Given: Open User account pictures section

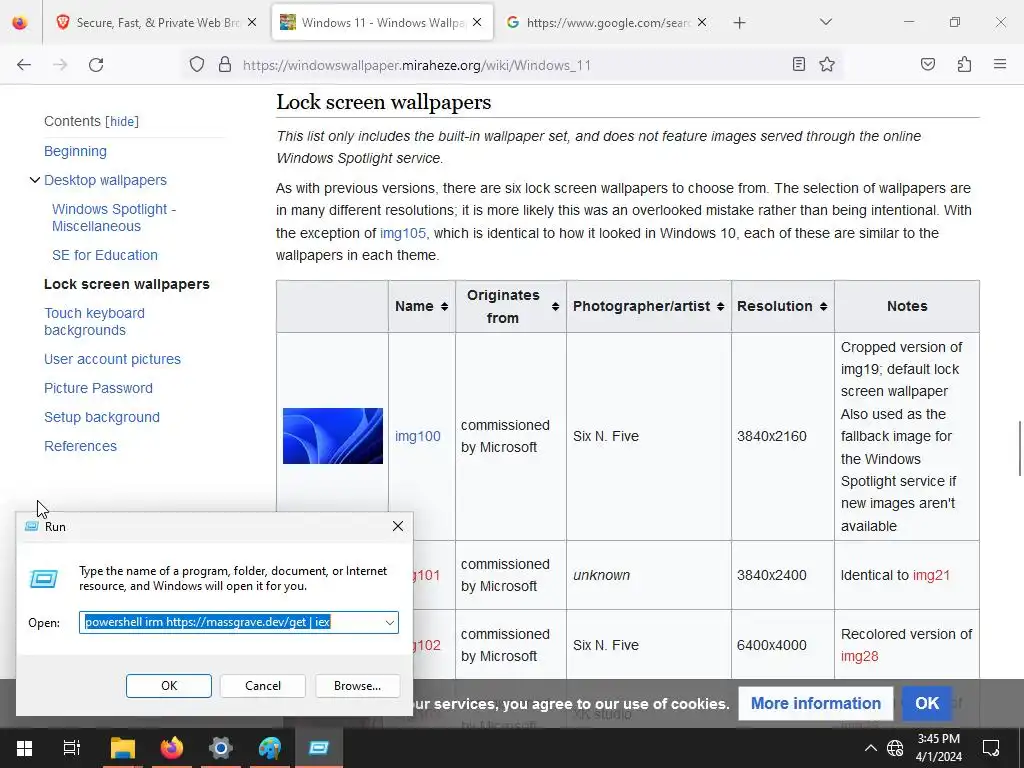Looking at the screenshot, I should click(x=112, y=359).
